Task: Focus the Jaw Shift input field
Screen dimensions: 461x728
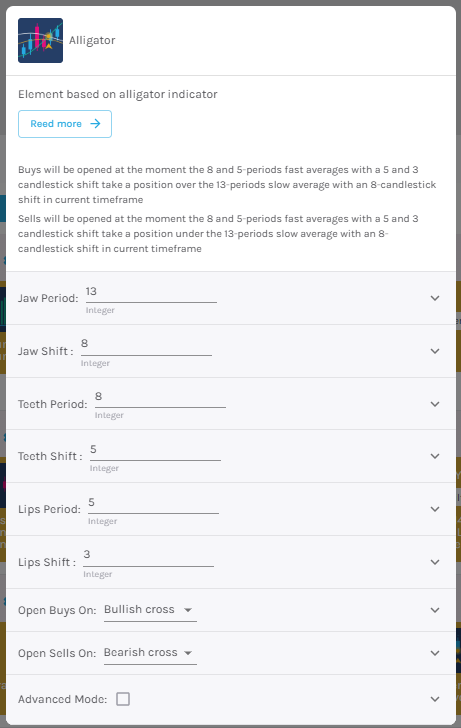Action: point(146,345)
